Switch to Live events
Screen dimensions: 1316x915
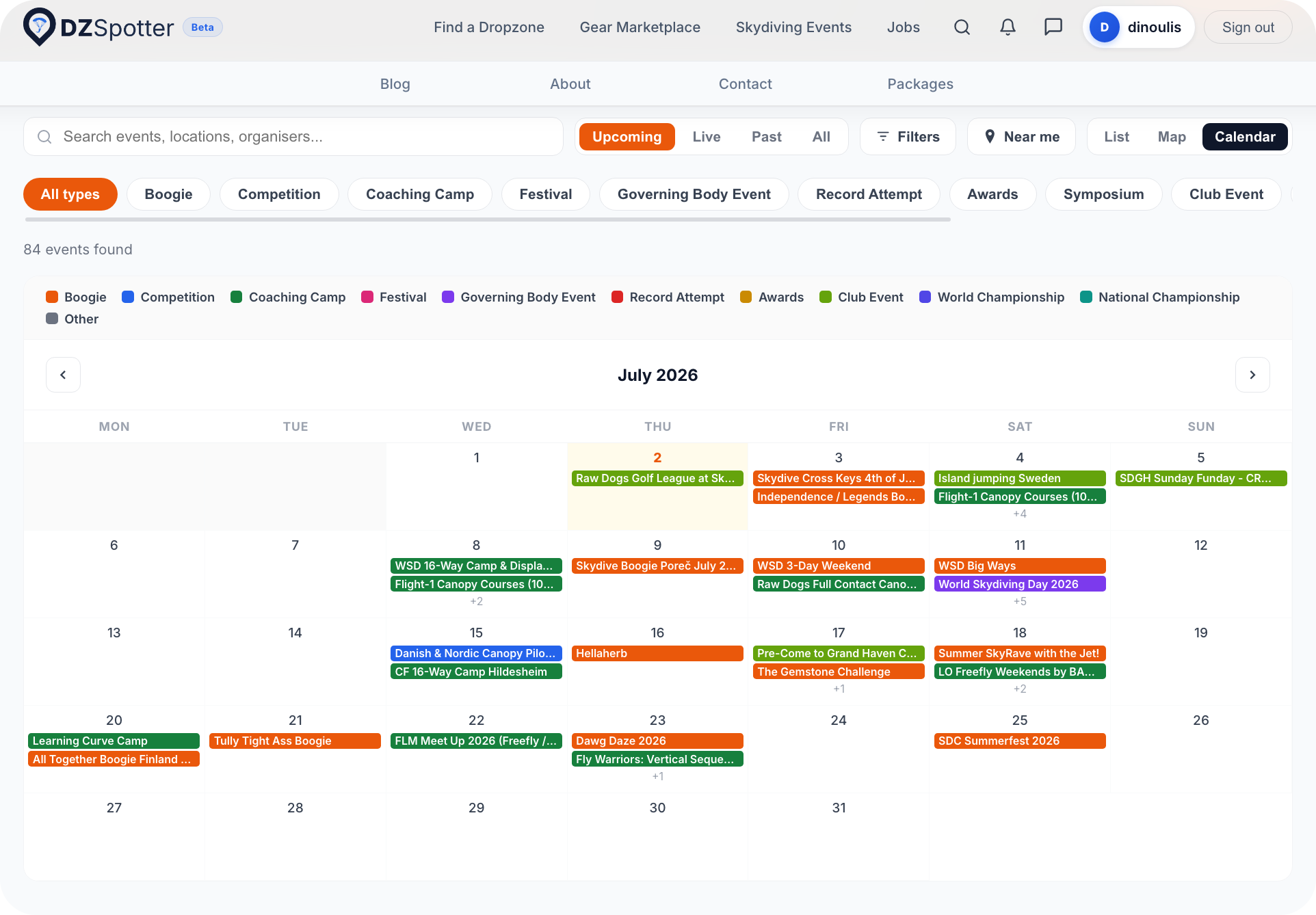706,137
